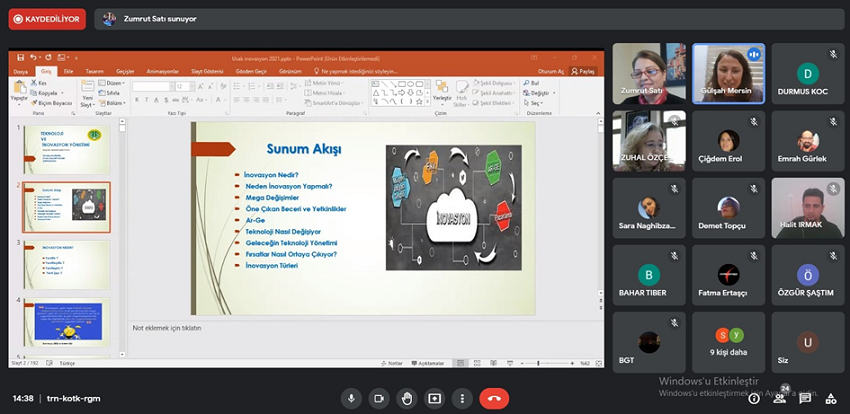Open the meeting chat panel
This screenshot has height=414, width=850.
806,398
